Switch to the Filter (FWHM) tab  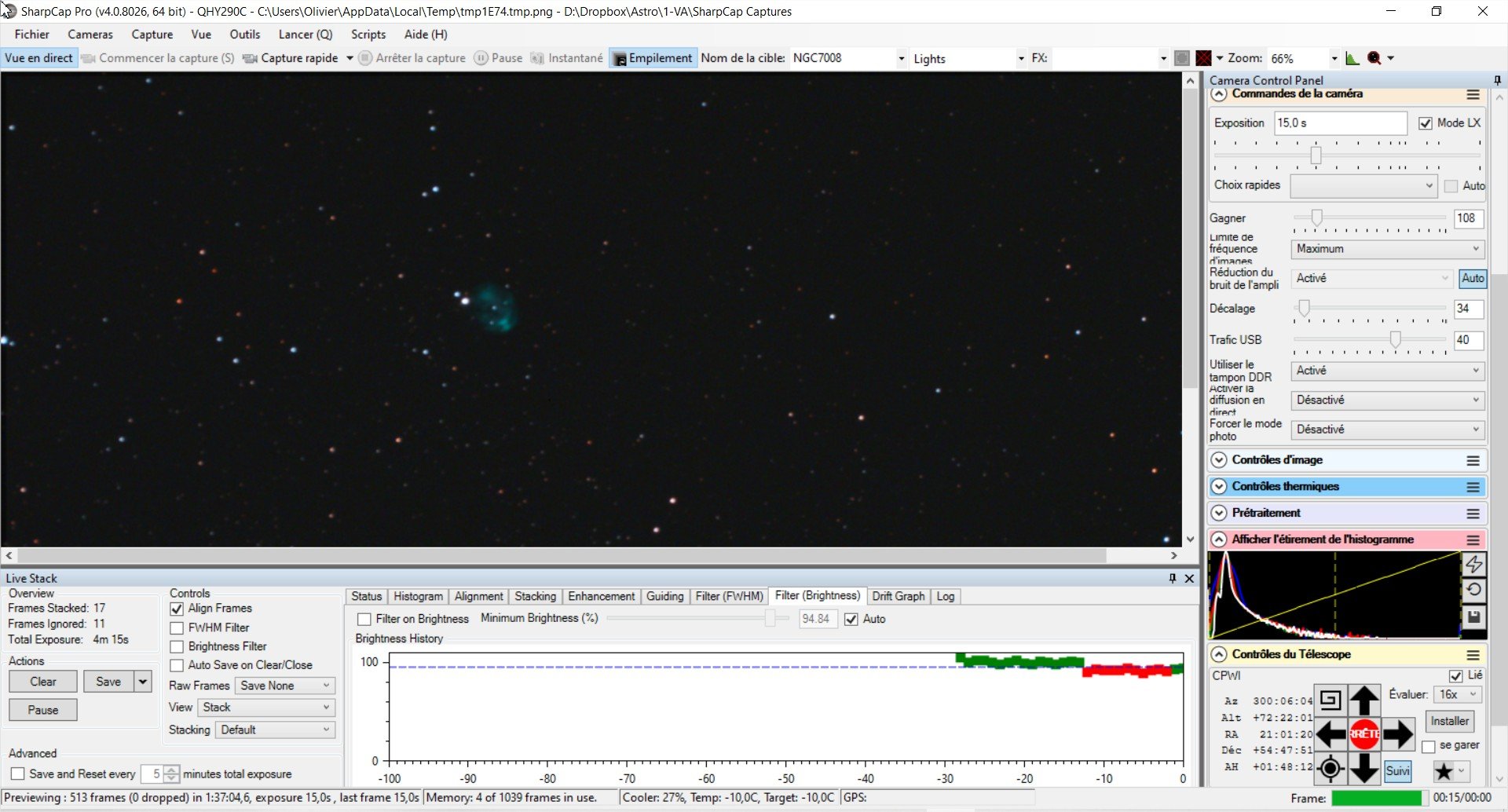click(729, 597)
